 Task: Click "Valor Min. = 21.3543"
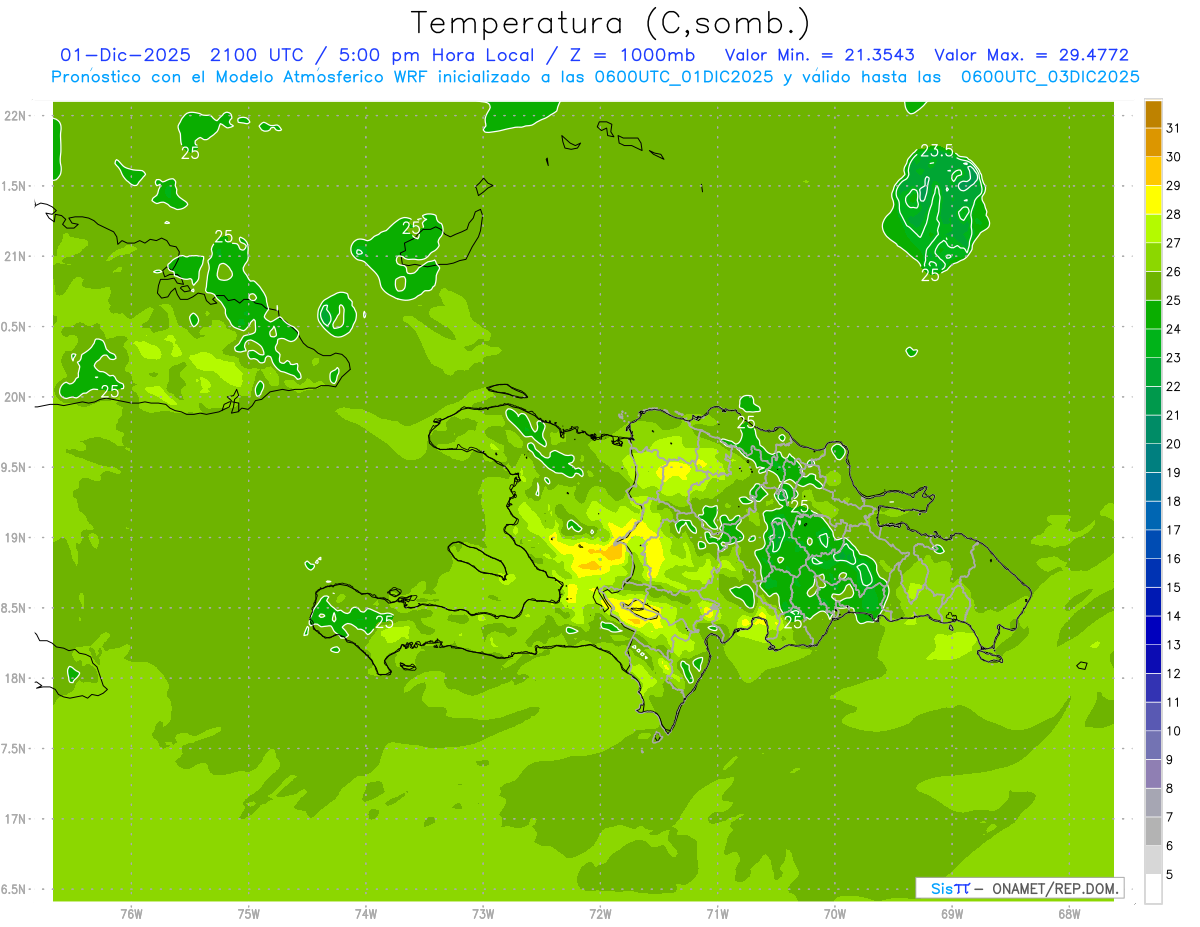tap(819, 55)
